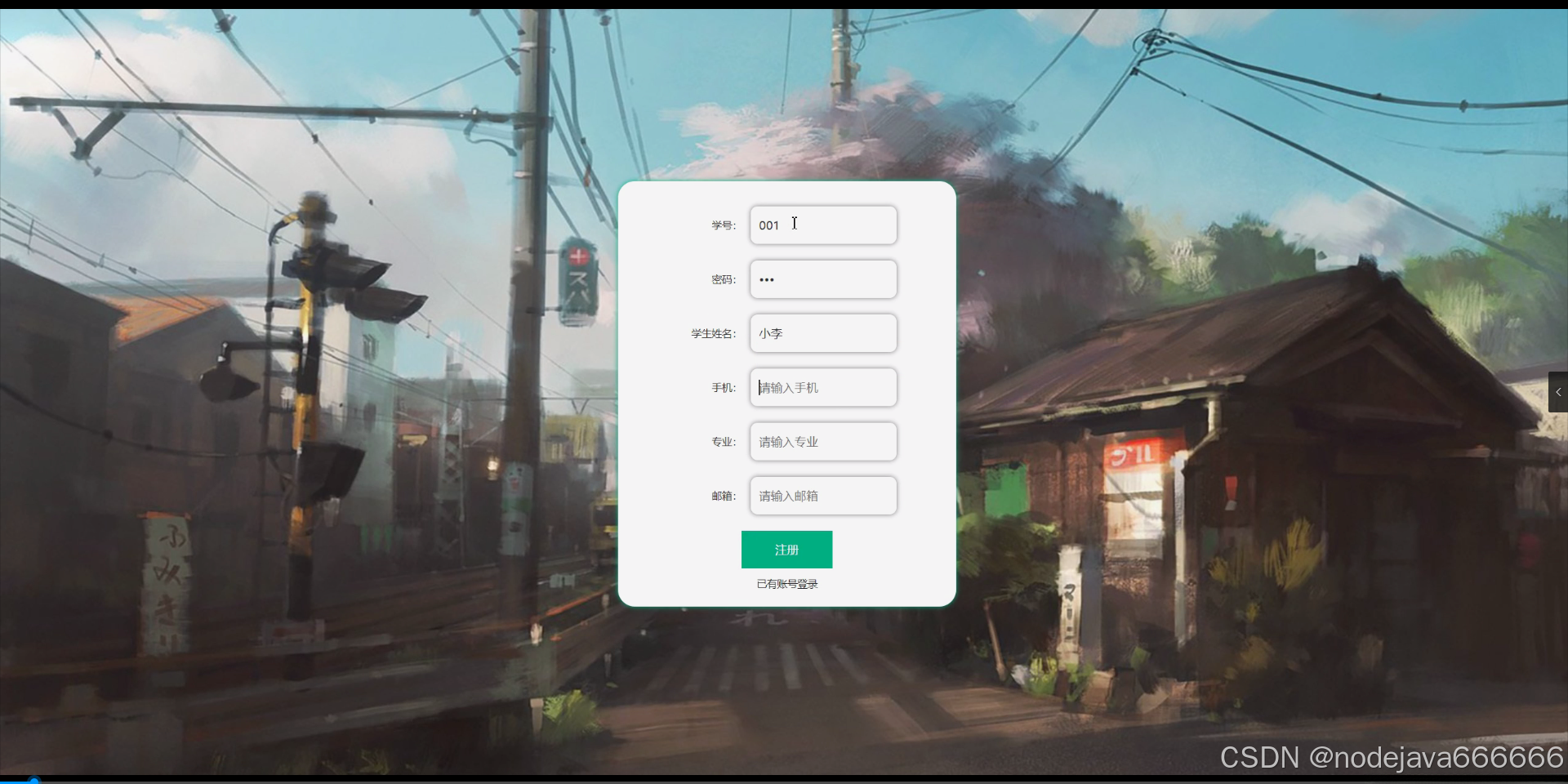Open the 已有账号登录 login link
The height and width of the screenshot is (784, 1568).
click(x=787, y=584)
